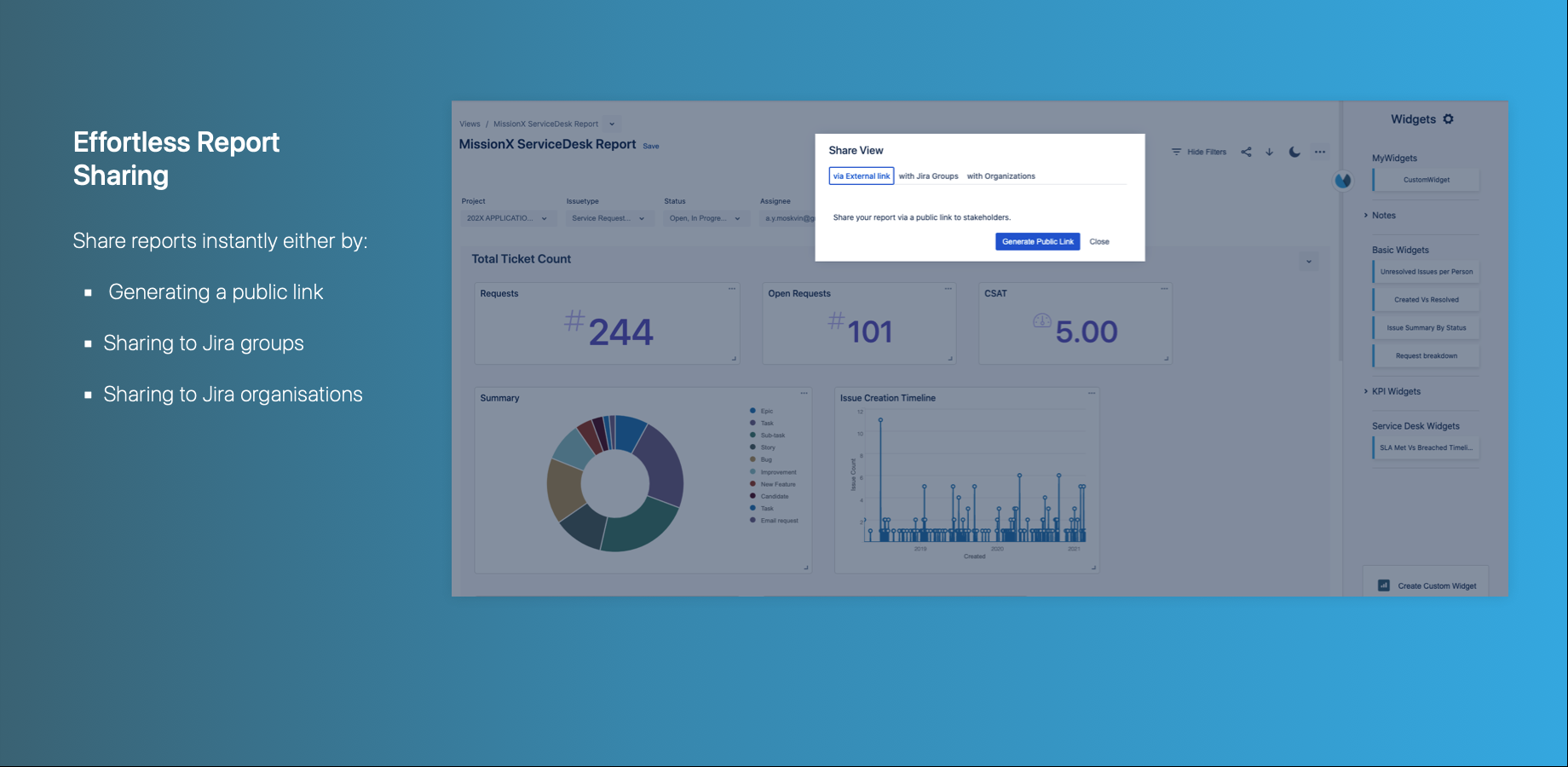Select Request breakdown widget

click(x=1426, y=356)
